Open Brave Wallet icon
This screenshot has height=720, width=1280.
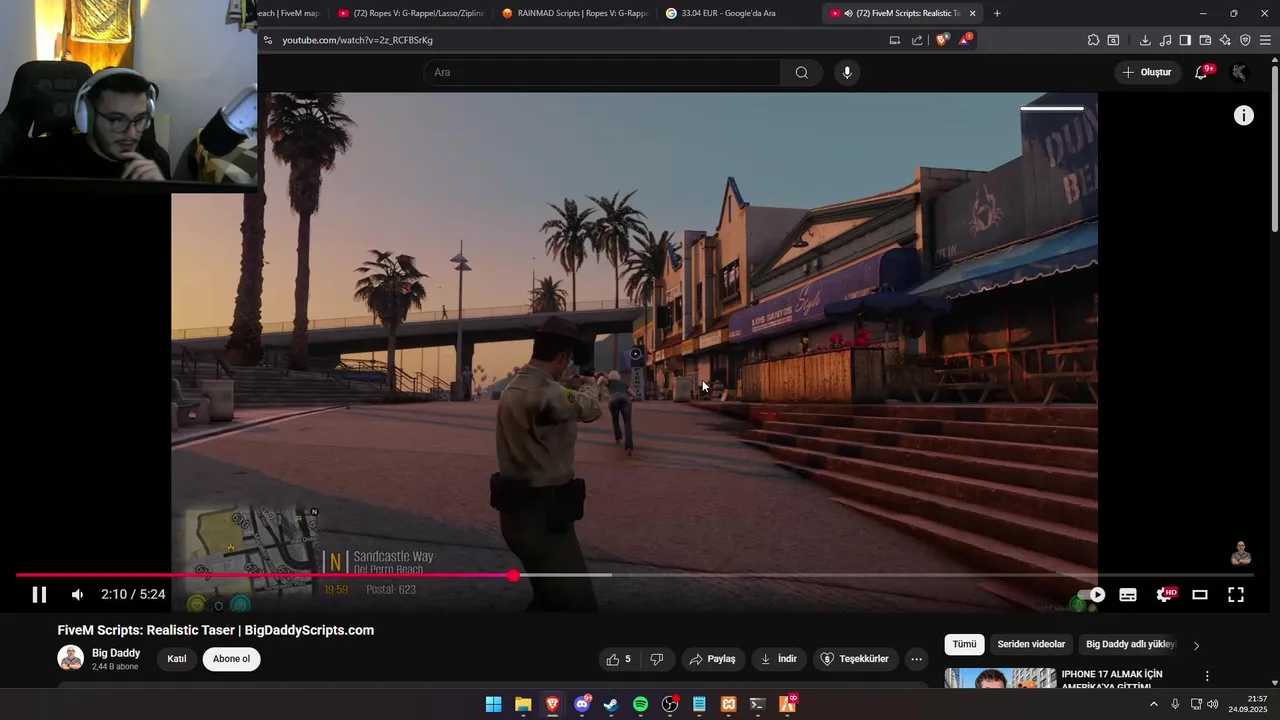tap(1205, 40)
